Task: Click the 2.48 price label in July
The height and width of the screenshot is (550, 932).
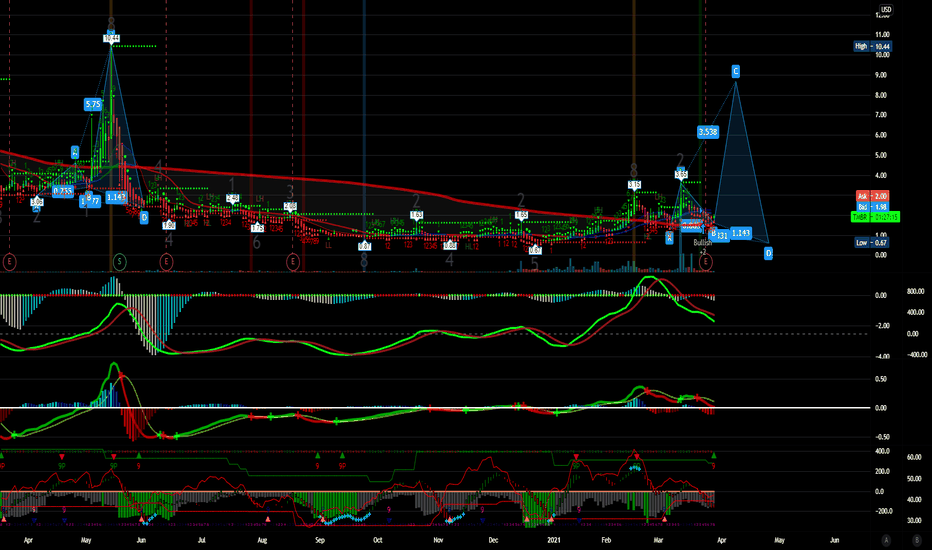Action: pos(232,198)
